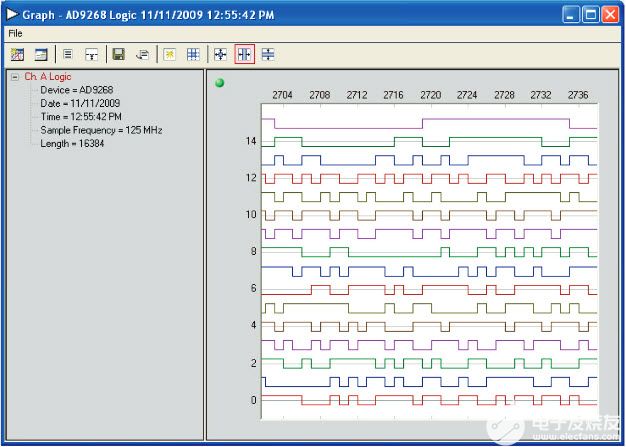Click the 2732 sample axis label

click(541, 95)
